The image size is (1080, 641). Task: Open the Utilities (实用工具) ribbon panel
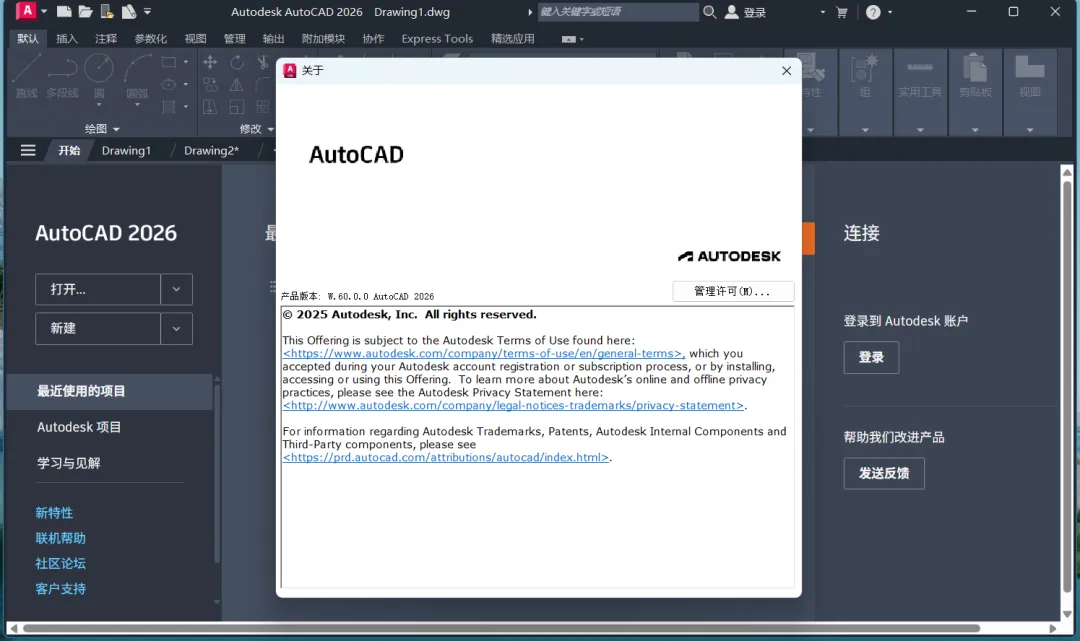(920, 92)
